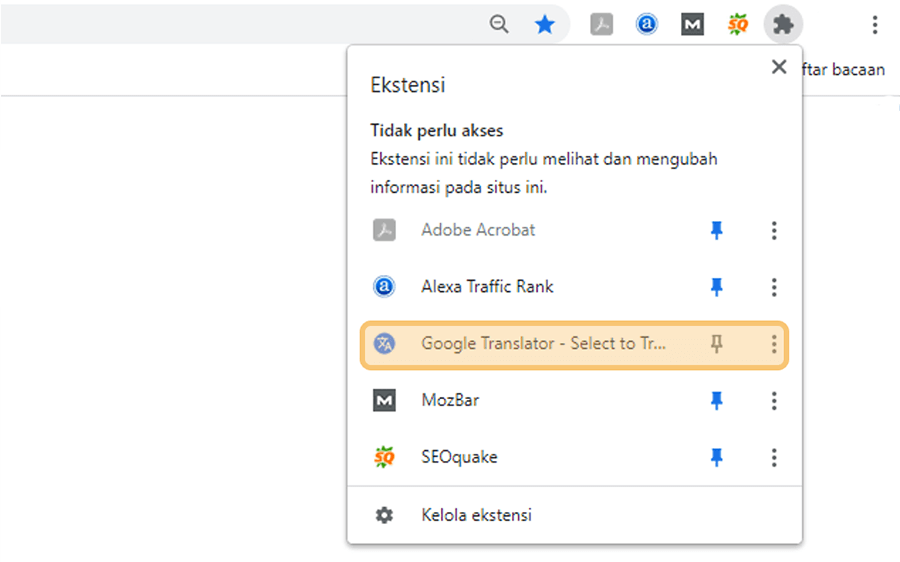Screen dimensions: 900x562
Task: Click the SEOquake icon in the list
Action: tap(384, 457)
